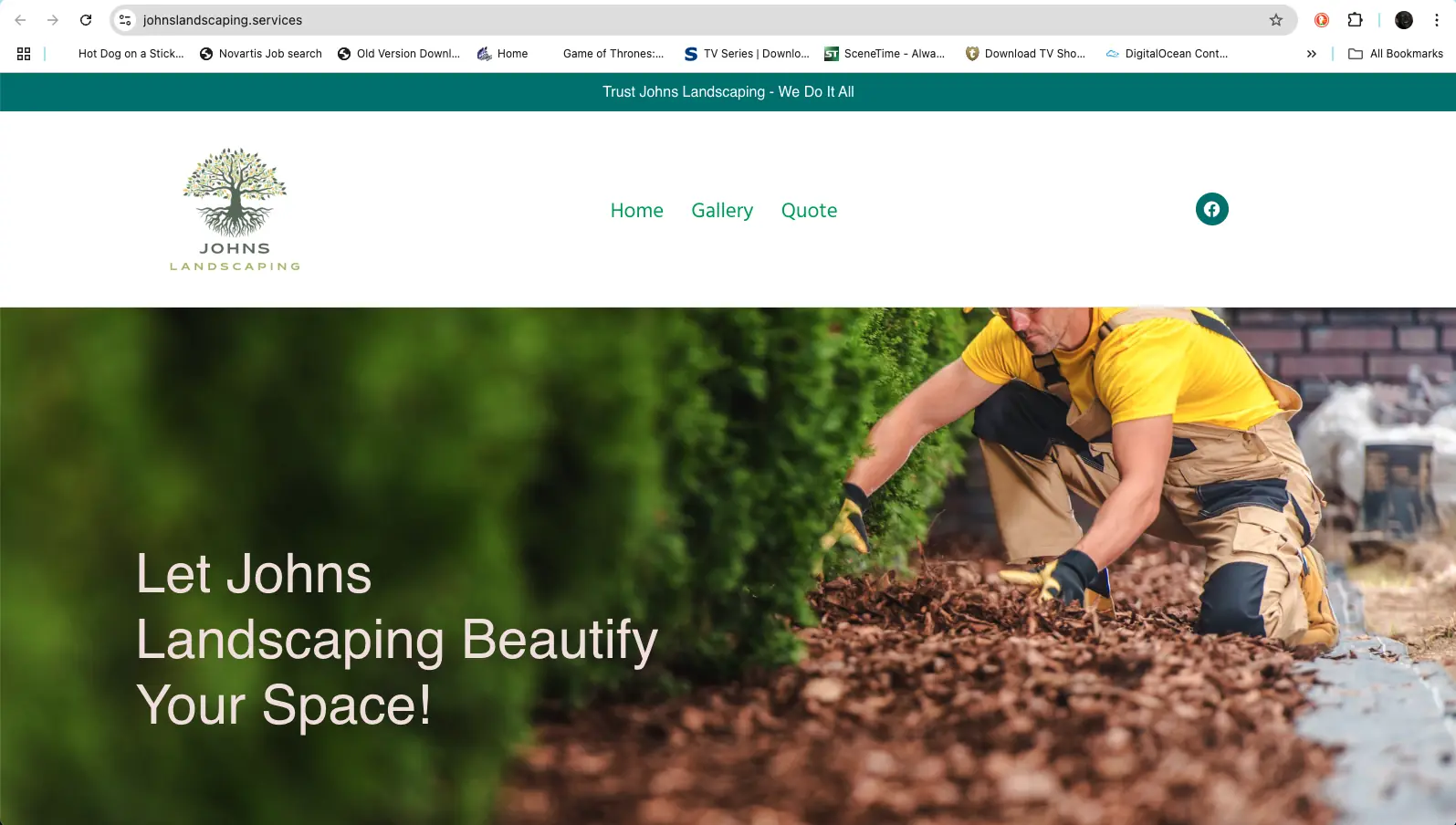Go back using the back arrow
The image size is (1456, 825).
coord(20,20)
